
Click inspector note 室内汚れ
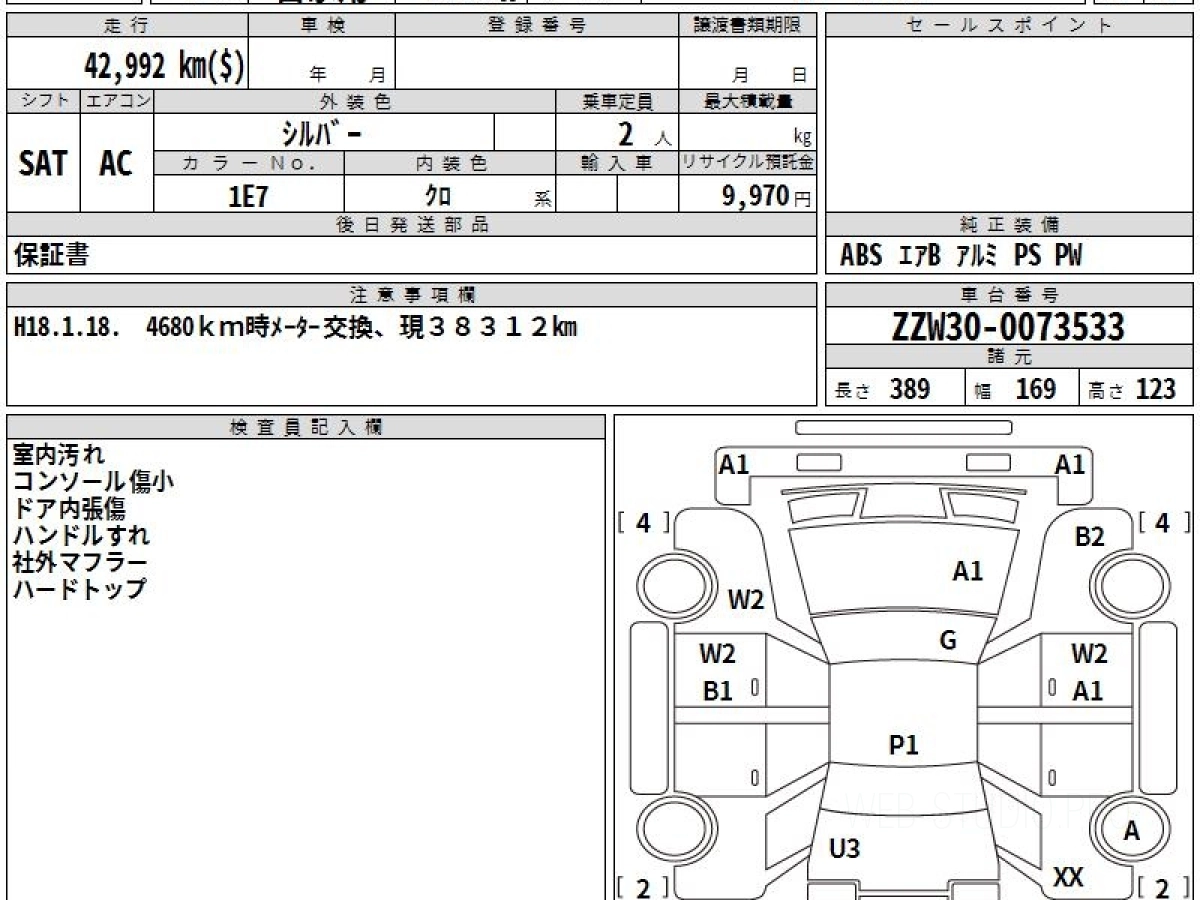coord(58,454)
